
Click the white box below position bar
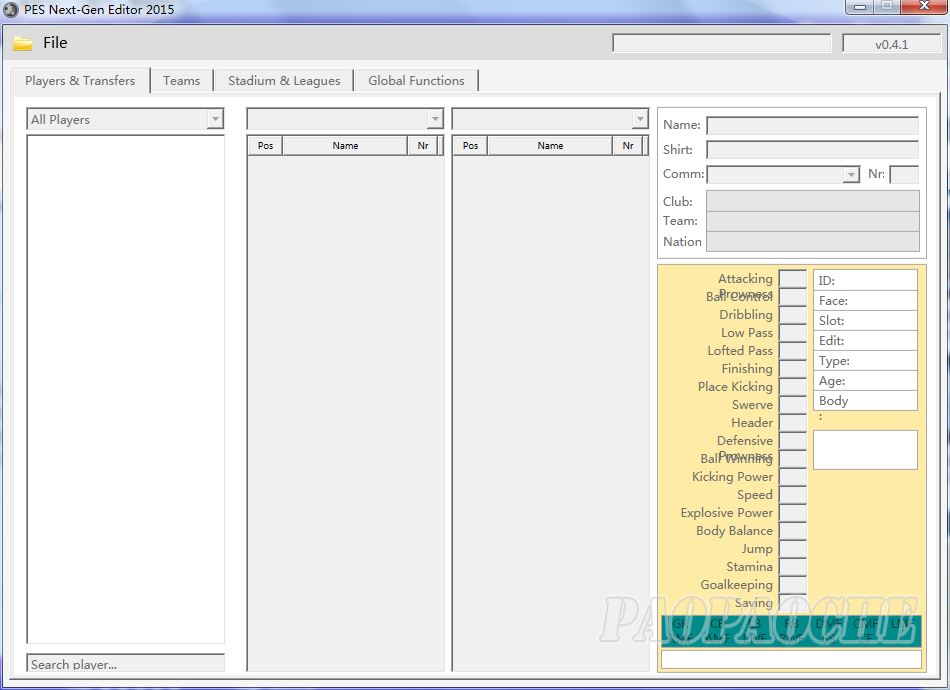point(791,659)
